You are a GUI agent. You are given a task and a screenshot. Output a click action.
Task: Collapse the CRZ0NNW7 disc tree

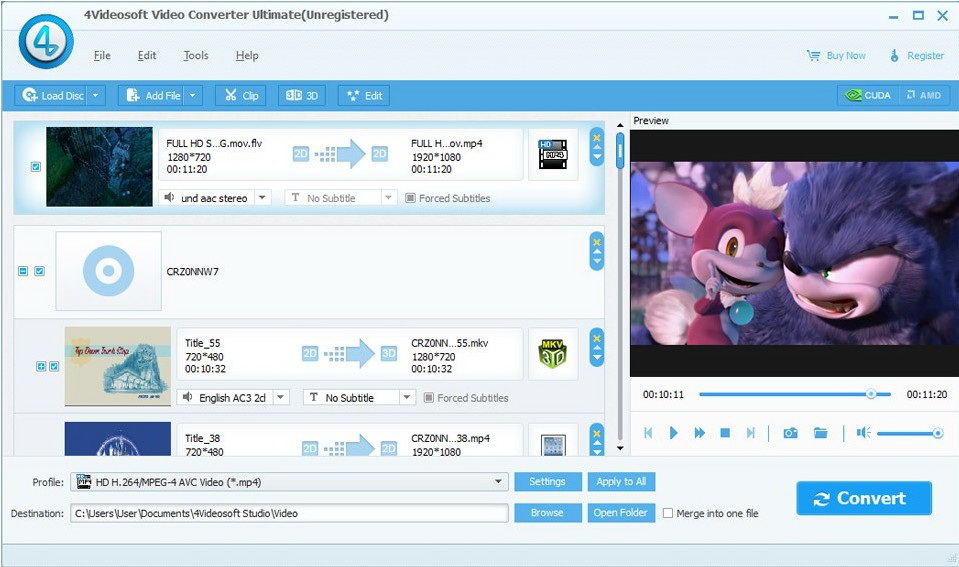(23, 271)
